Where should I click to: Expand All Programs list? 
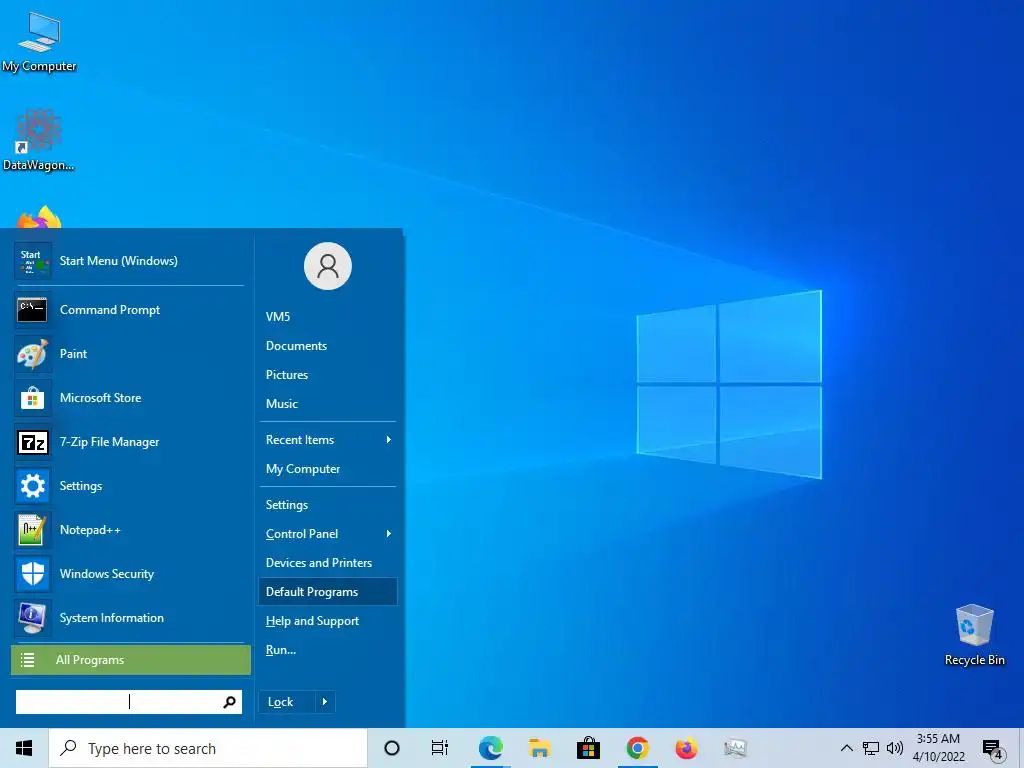click(x=131, y=660)
